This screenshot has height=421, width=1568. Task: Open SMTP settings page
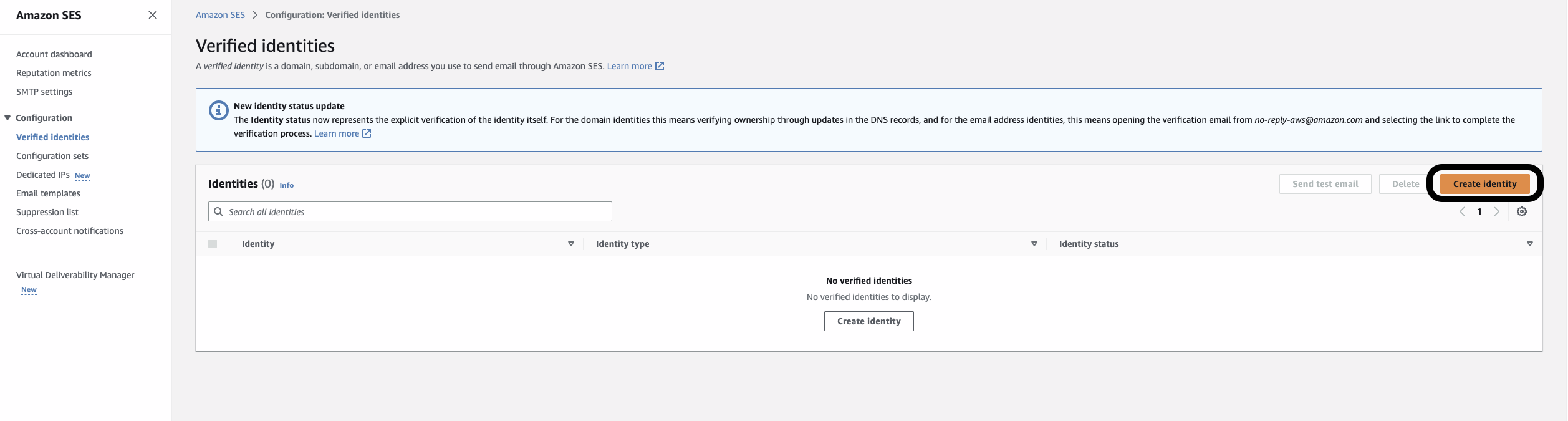(44, 92)
